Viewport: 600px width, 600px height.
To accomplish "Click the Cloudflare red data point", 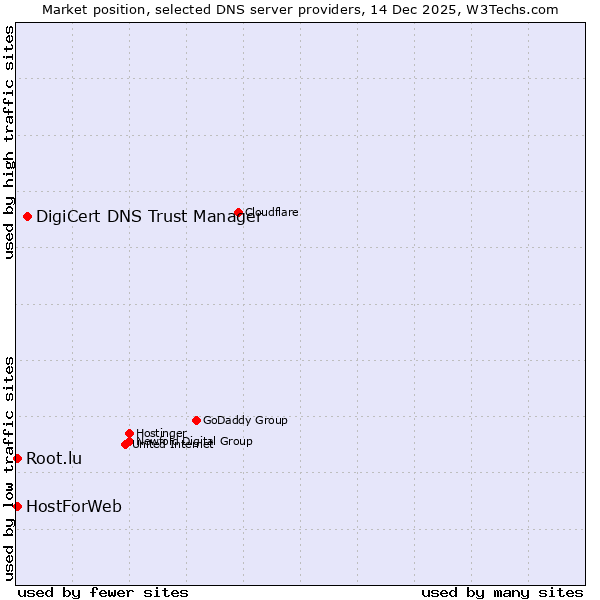I will click(x=238, y=212).
